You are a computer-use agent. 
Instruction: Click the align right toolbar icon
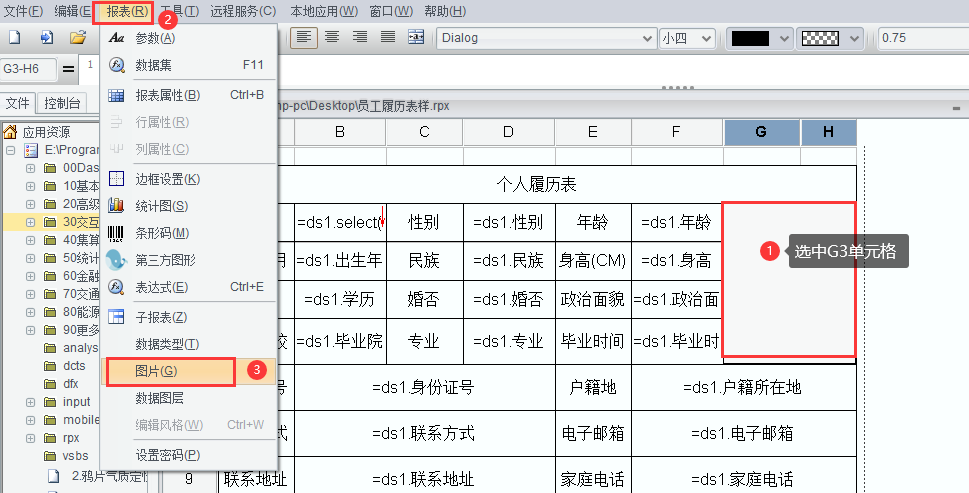point(360,38)
